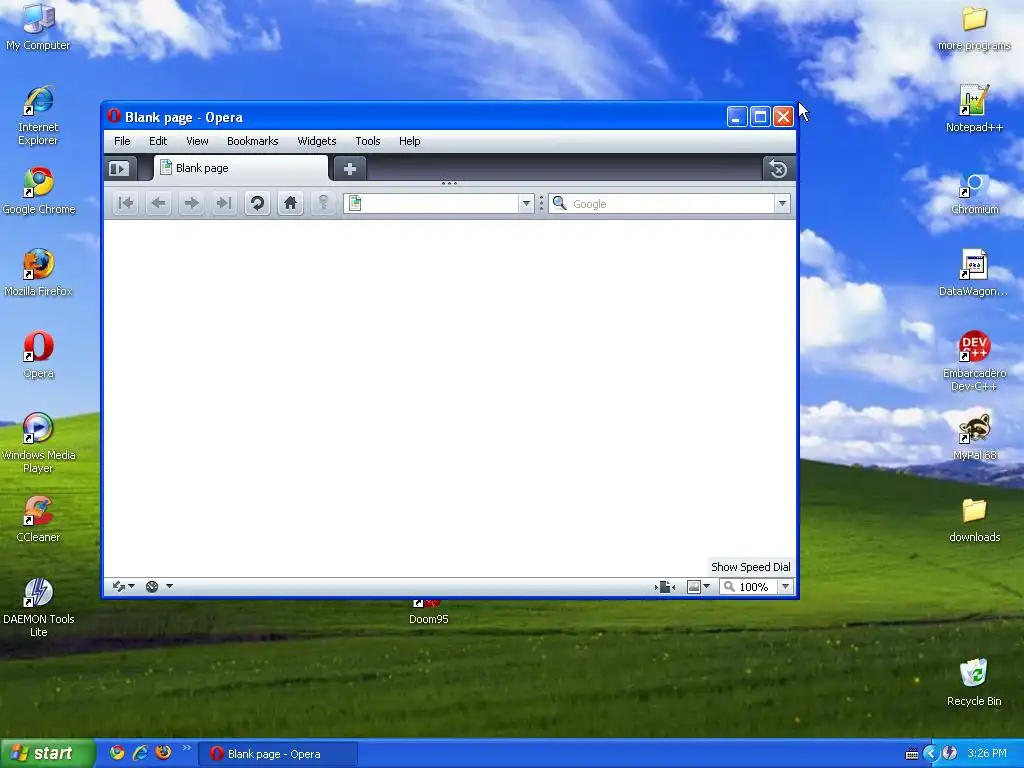The height and width of the screenshot is (768, 1024).
Task: Open the show images dropdown in status bar
Action: (x=698, y=587)
